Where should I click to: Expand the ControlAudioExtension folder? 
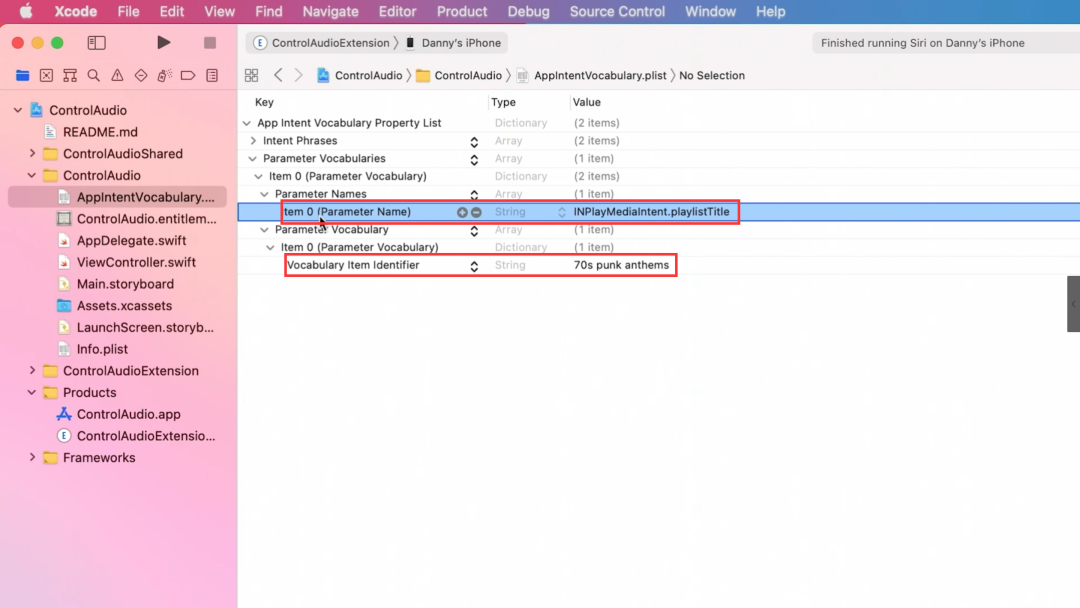32,370
